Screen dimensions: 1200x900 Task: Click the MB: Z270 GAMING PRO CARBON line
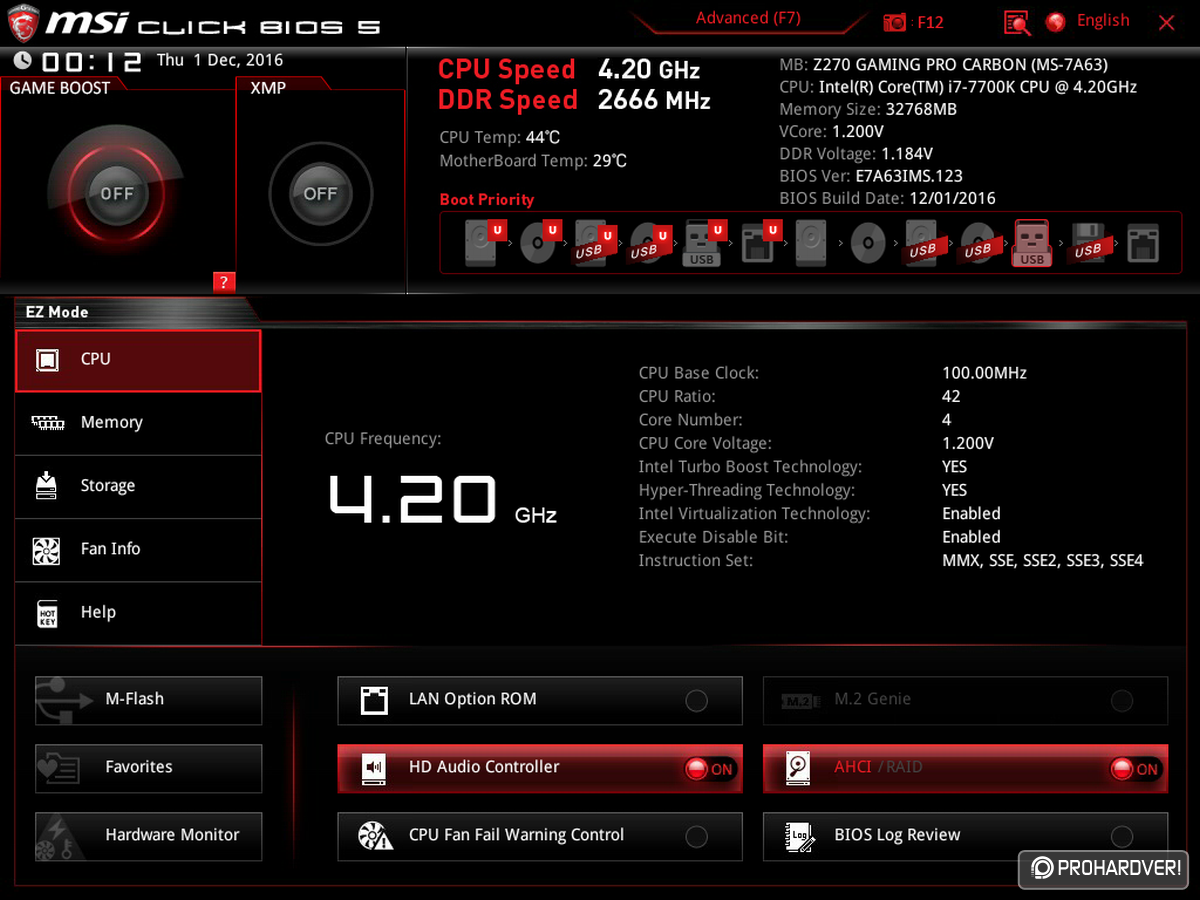(943, 65)
